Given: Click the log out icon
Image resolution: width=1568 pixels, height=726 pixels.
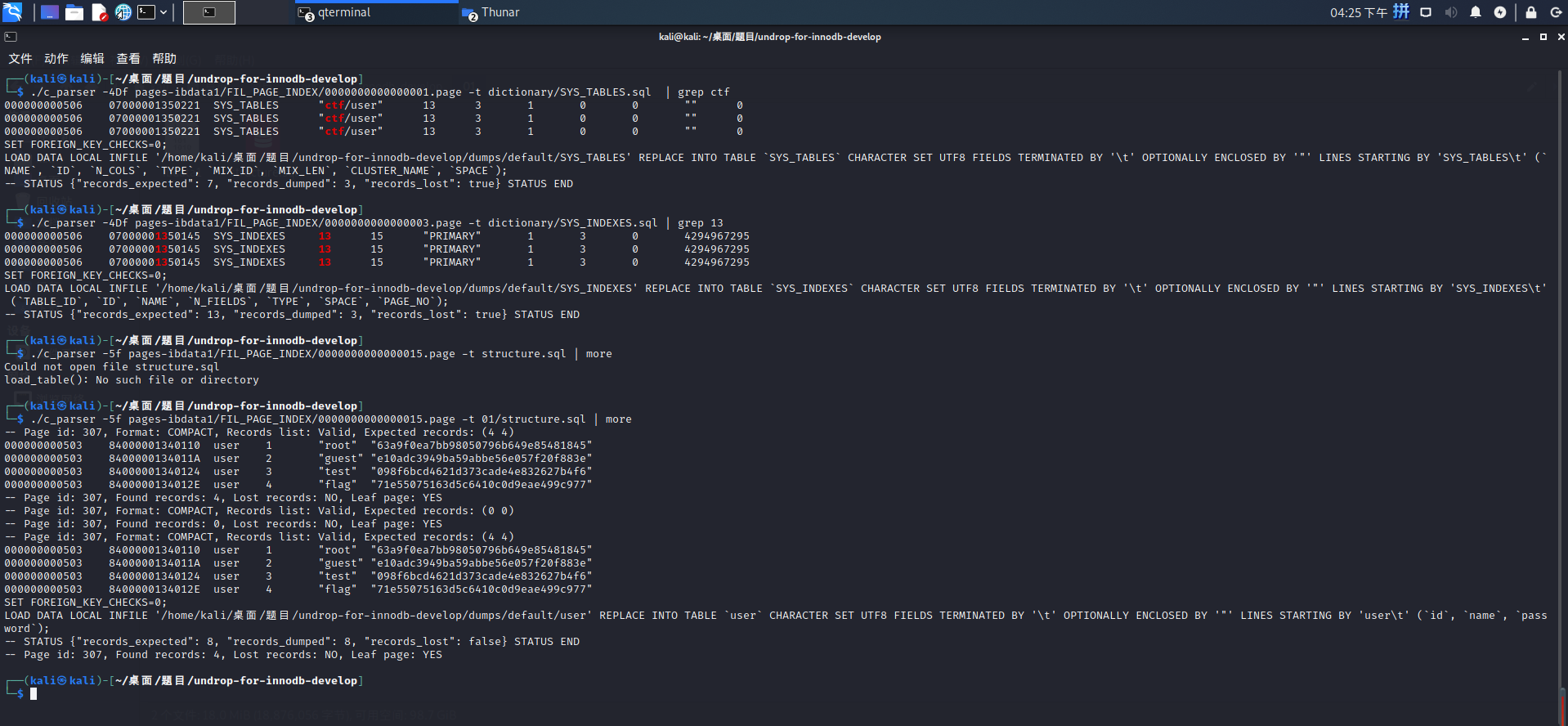Looking at the screenshot, I should point(1556,12).
